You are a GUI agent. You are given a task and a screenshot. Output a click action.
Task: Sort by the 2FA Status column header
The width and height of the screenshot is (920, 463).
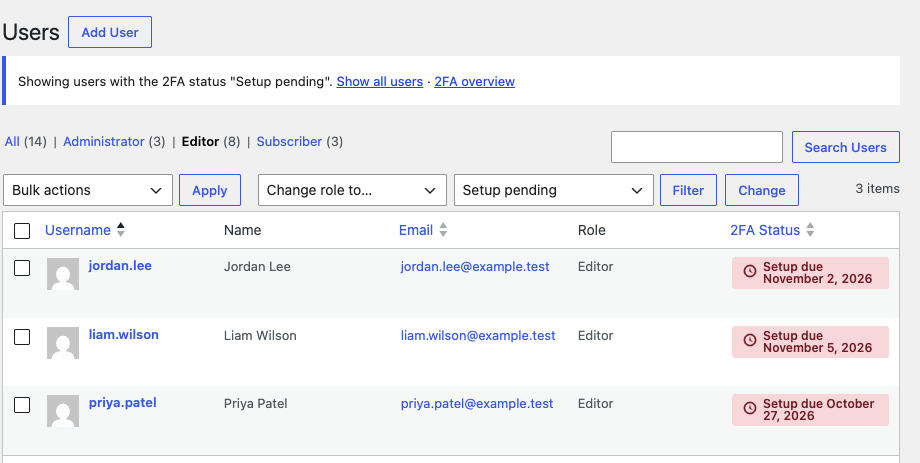coord(765,230)
